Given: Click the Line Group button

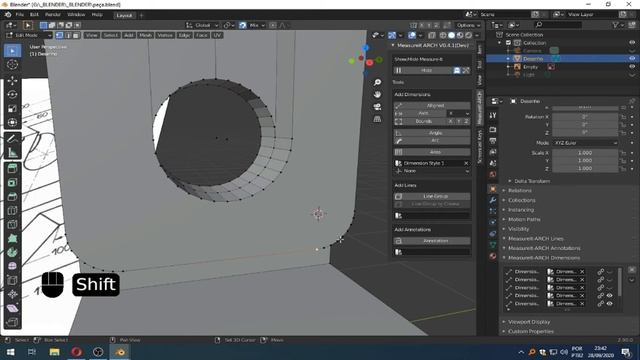Looking at the screenshot, I should pos(432,196).
